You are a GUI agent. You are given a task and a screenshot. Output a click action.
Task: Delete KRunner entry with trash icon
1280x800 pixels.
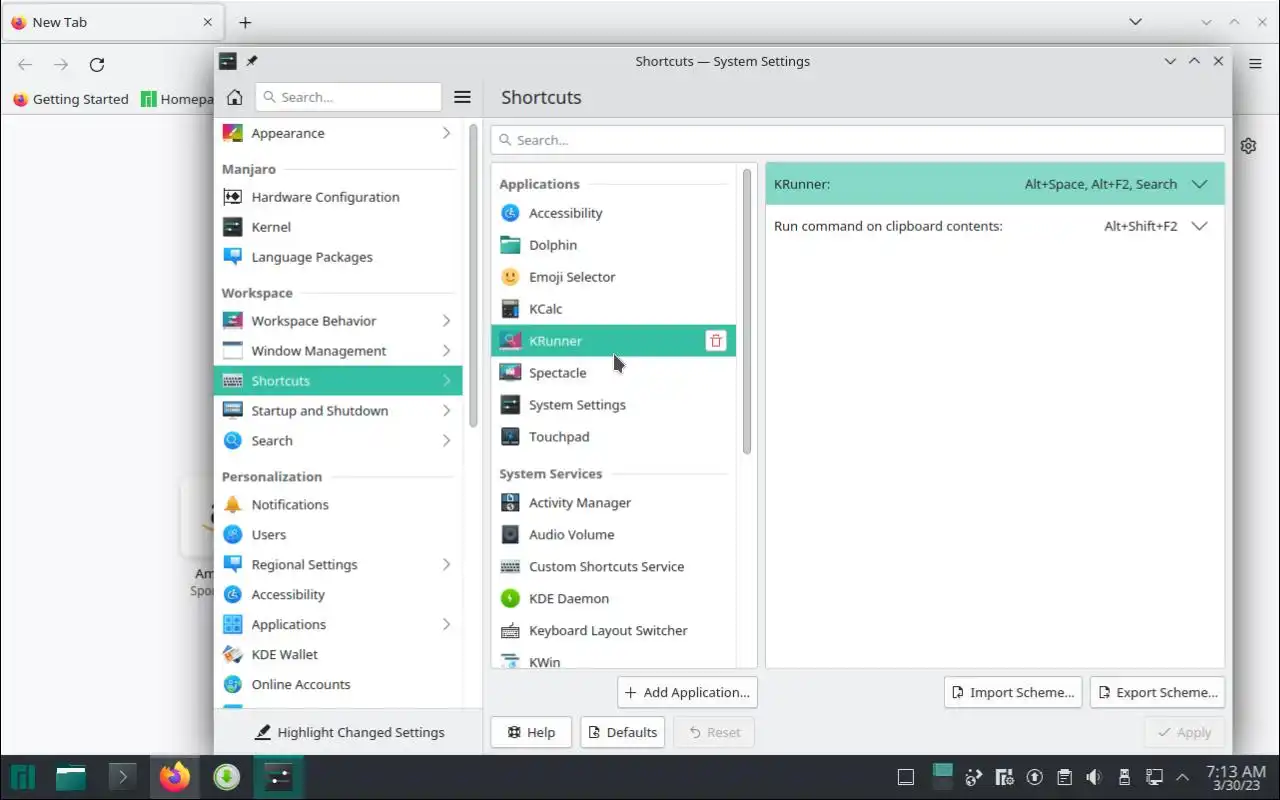(716, 341)
